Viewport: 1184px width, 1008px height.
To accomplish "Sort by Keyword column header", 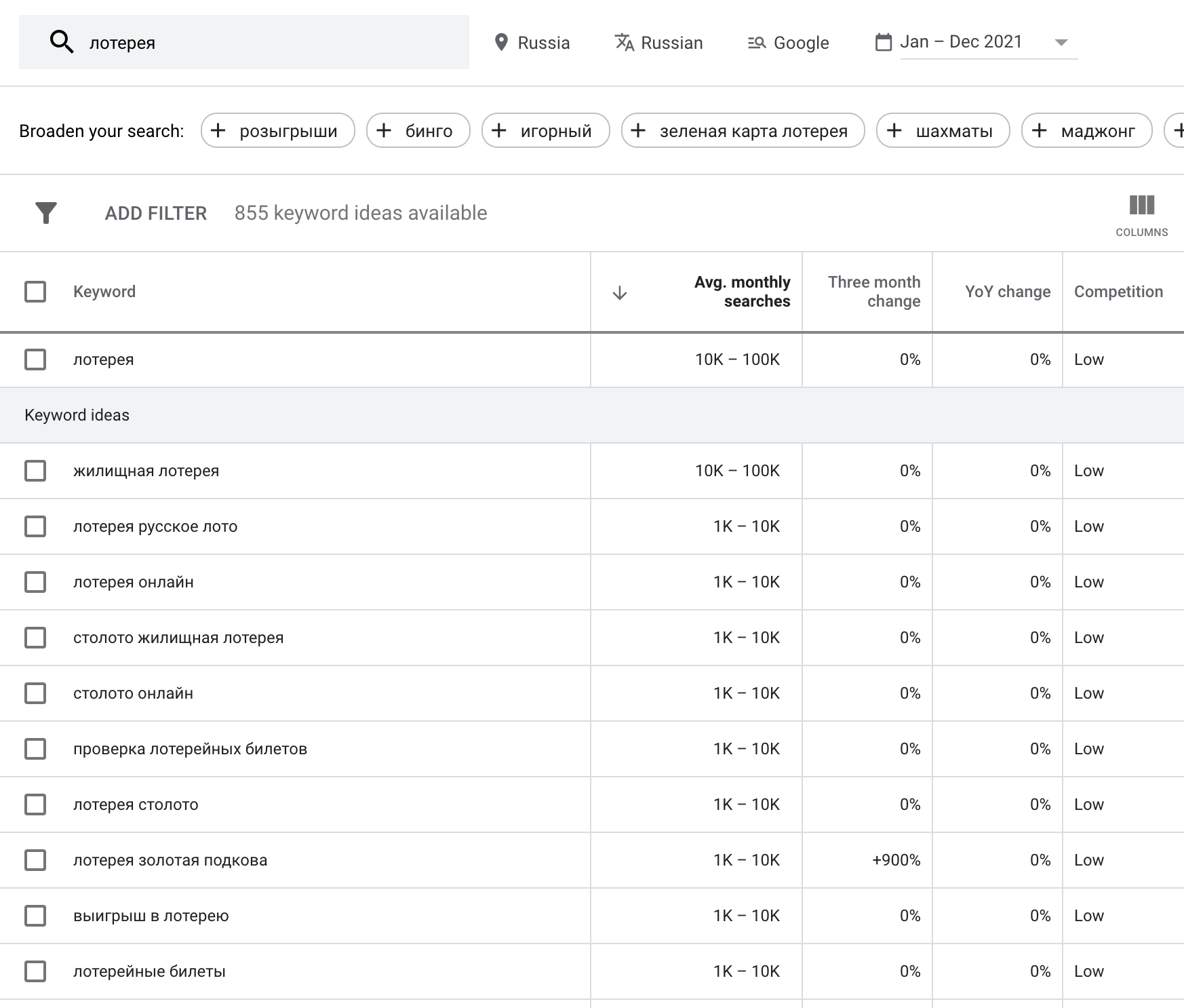I will (104, 292).
